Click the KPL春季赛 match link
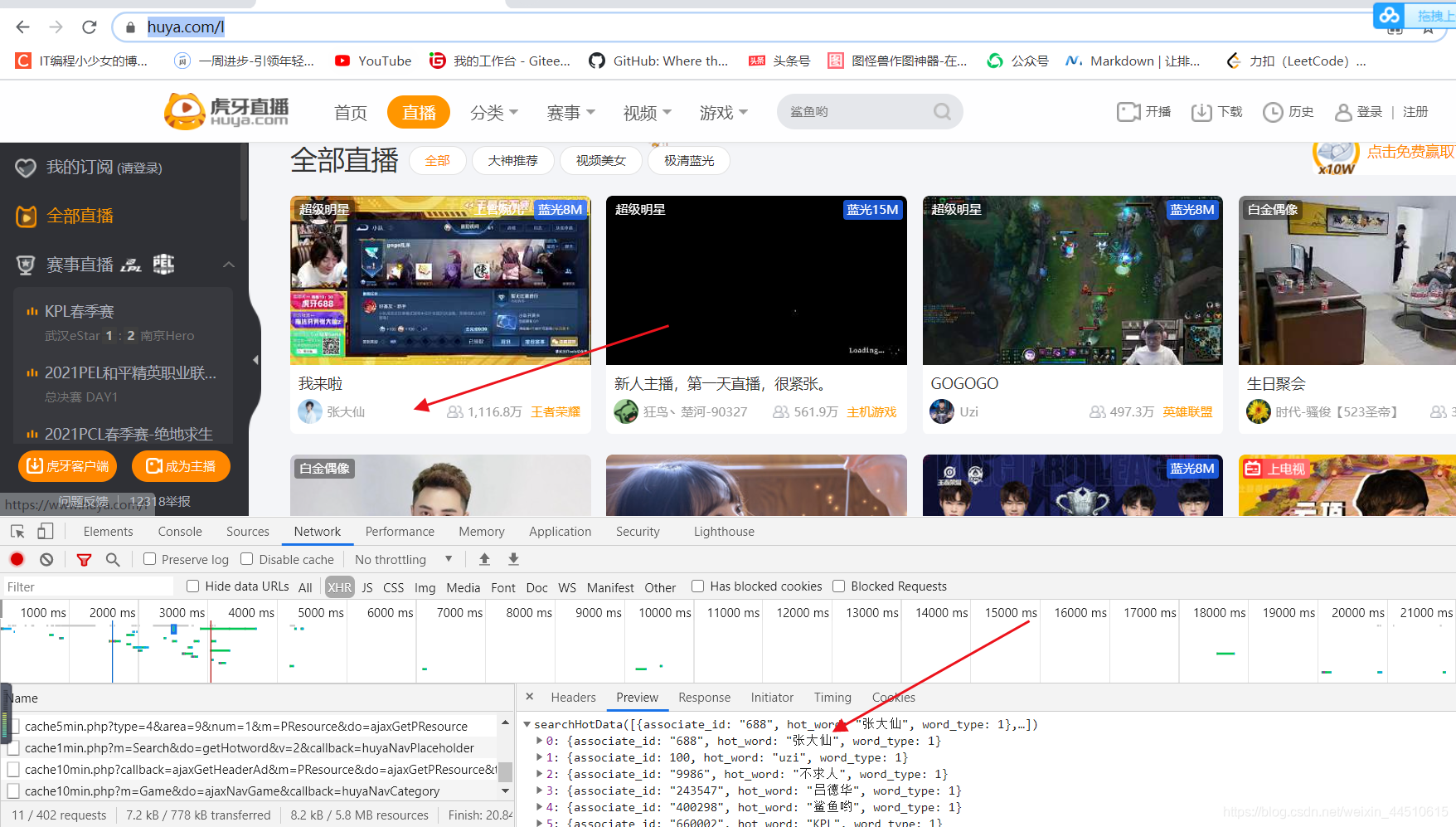1456x827 pixels. point(80,311)
